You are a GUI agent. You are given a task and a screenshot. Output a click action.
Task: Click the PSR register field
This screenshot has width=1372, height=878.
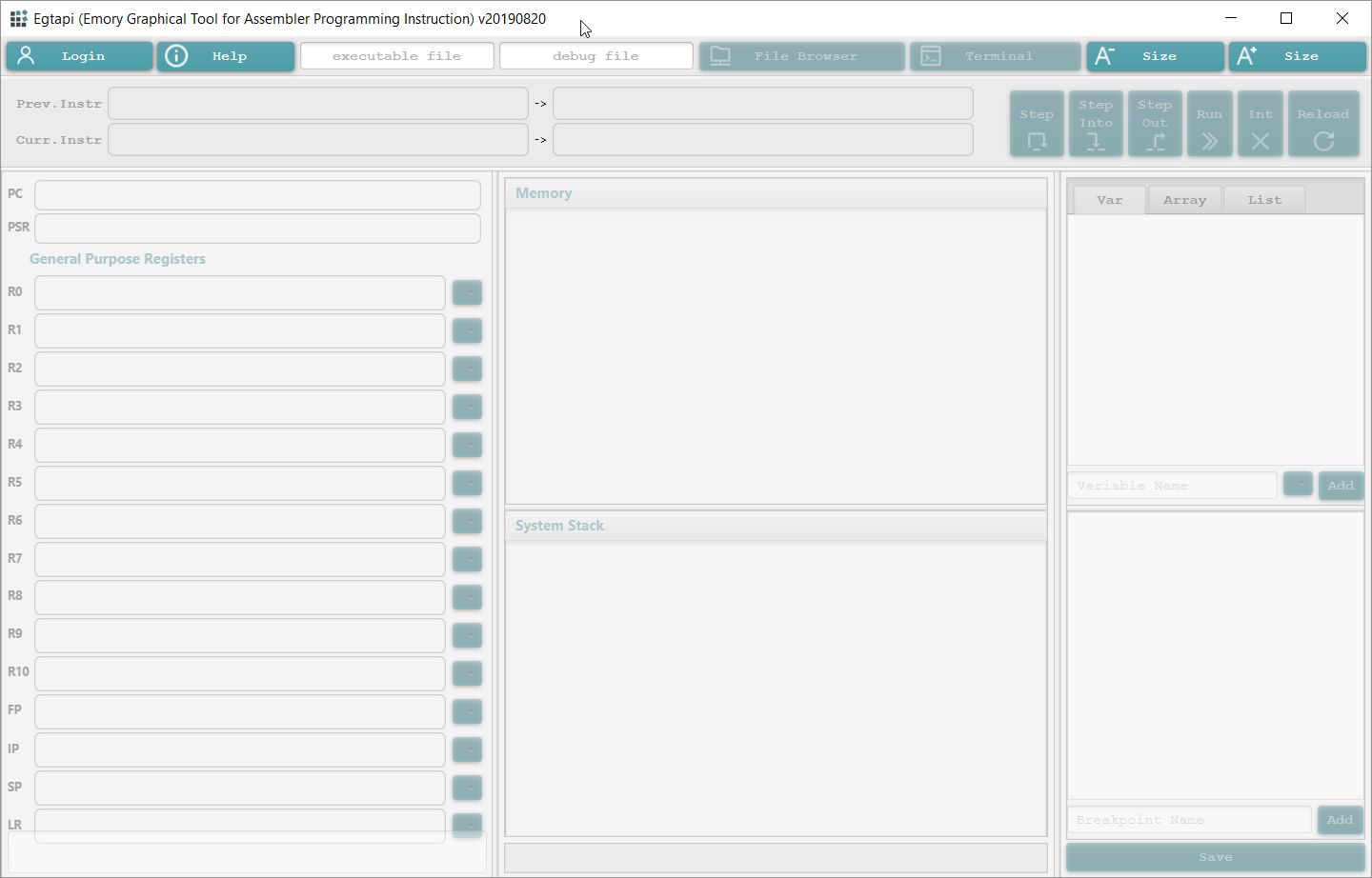pyautogui.click(x=257, y=229)
